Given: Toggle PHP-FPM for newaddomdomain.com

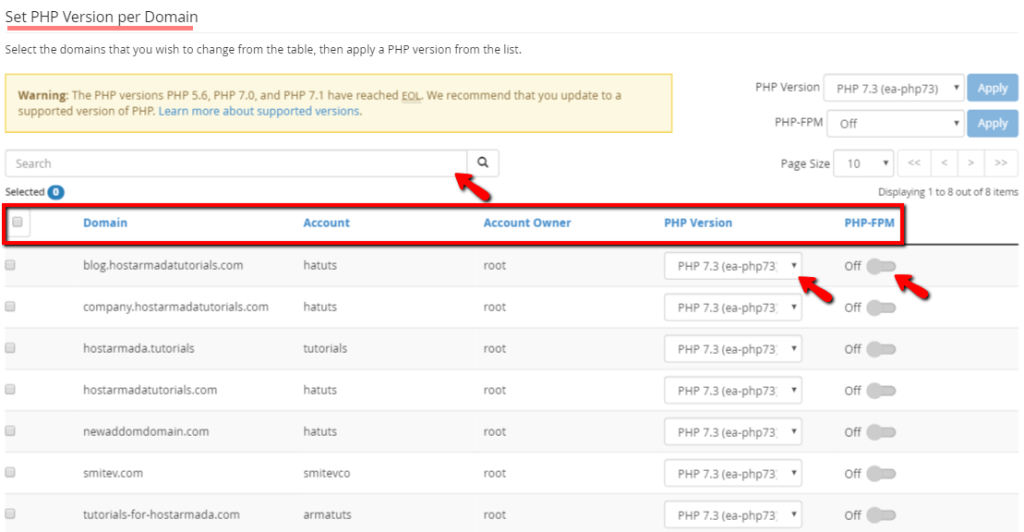Looking at the screenshot, I should pos(881,432).
